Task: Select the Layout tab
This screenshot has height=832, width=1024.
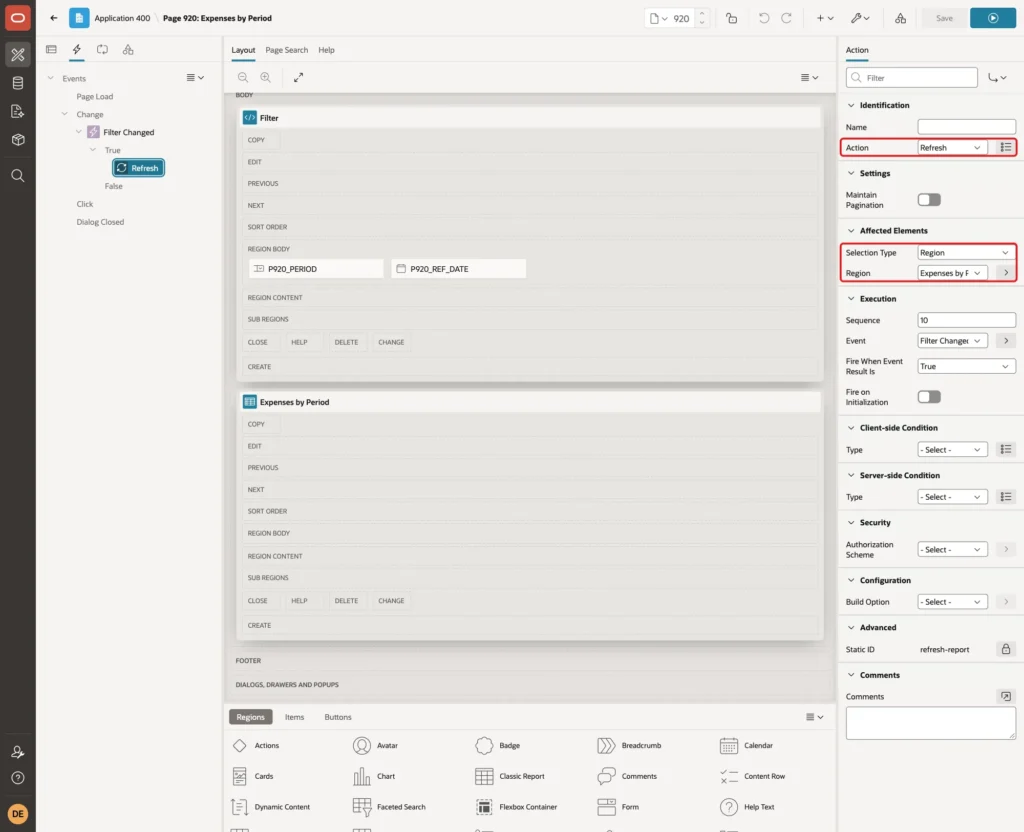Action: (x=243, y=50)
